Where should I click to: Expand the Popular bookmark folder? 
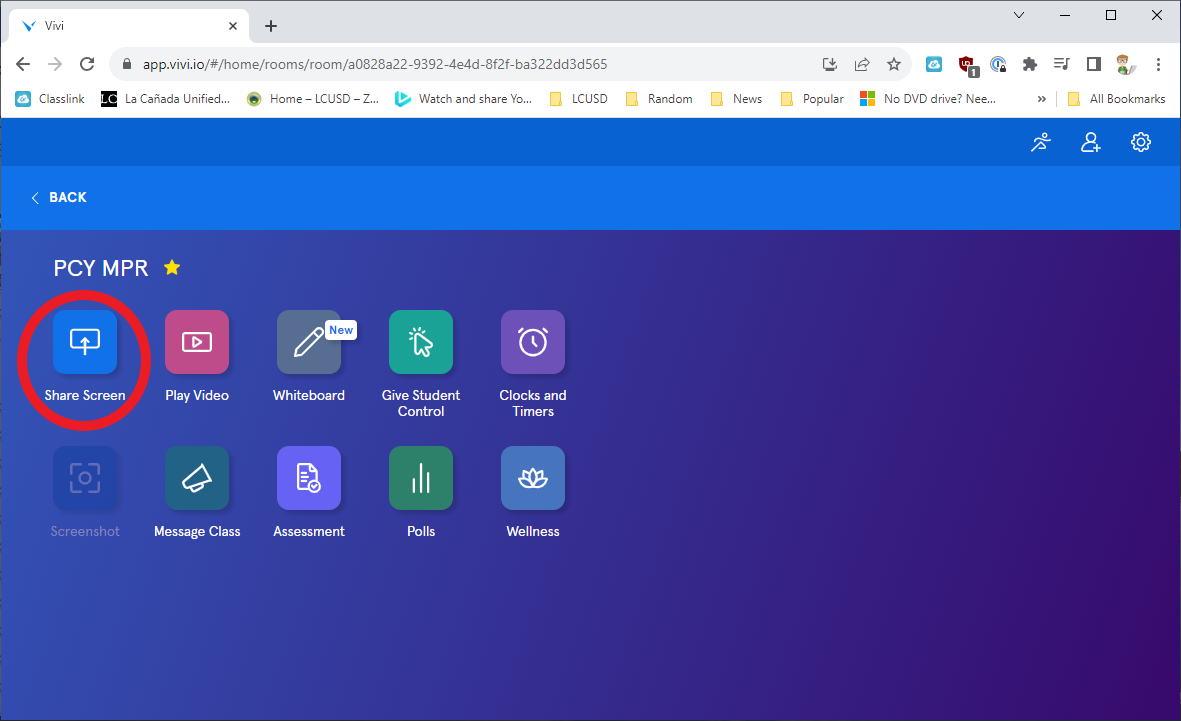click(812, 99)
